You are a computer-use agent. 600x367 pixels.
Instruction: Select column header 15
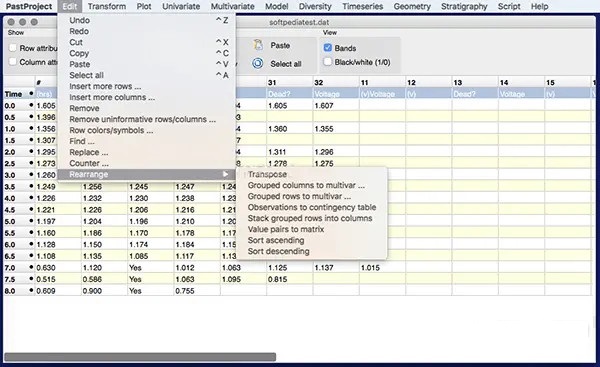[x=567, y=82]
